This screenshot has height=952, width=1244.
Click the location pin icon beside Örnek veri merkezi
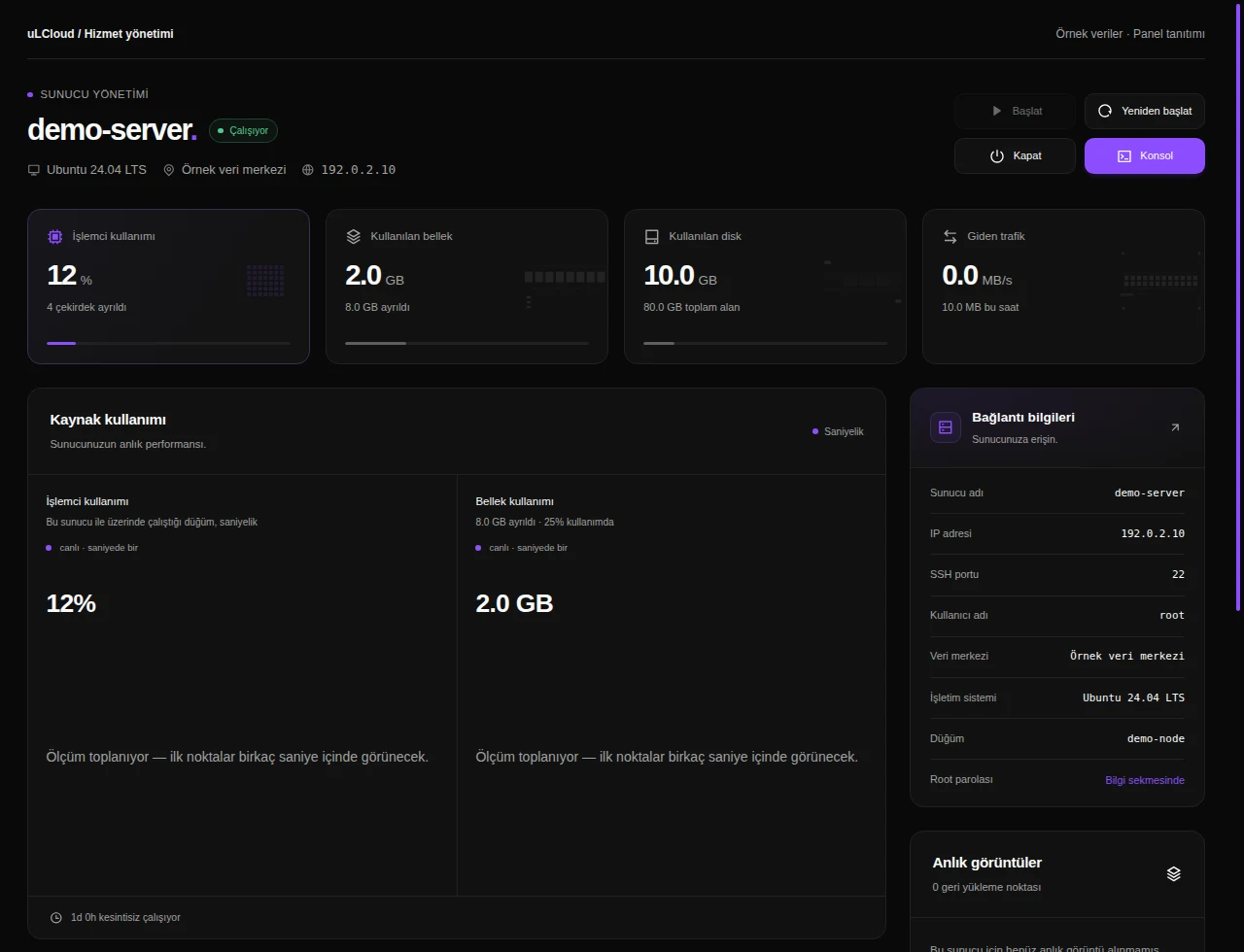[168, 170]
